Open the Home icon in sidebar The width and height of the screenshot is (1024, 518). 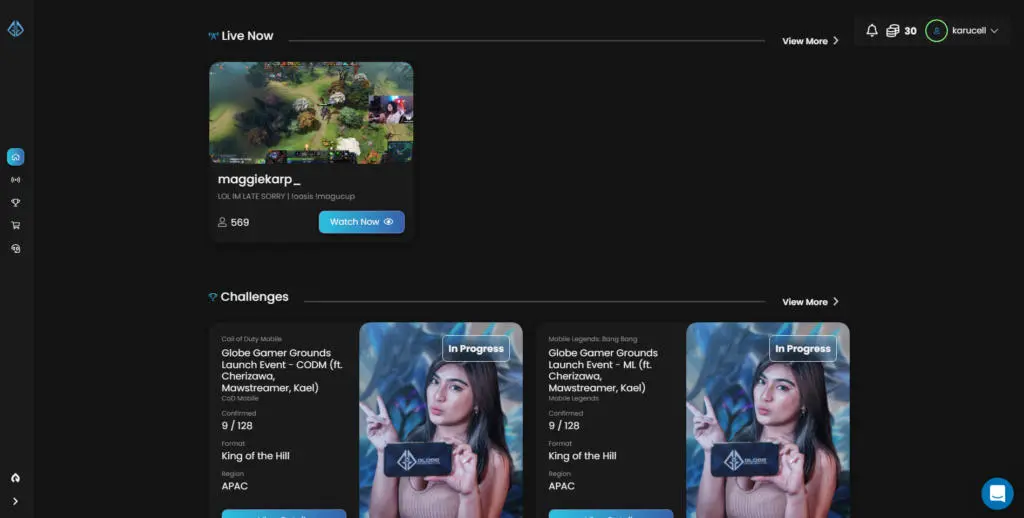tap(16, 157)
